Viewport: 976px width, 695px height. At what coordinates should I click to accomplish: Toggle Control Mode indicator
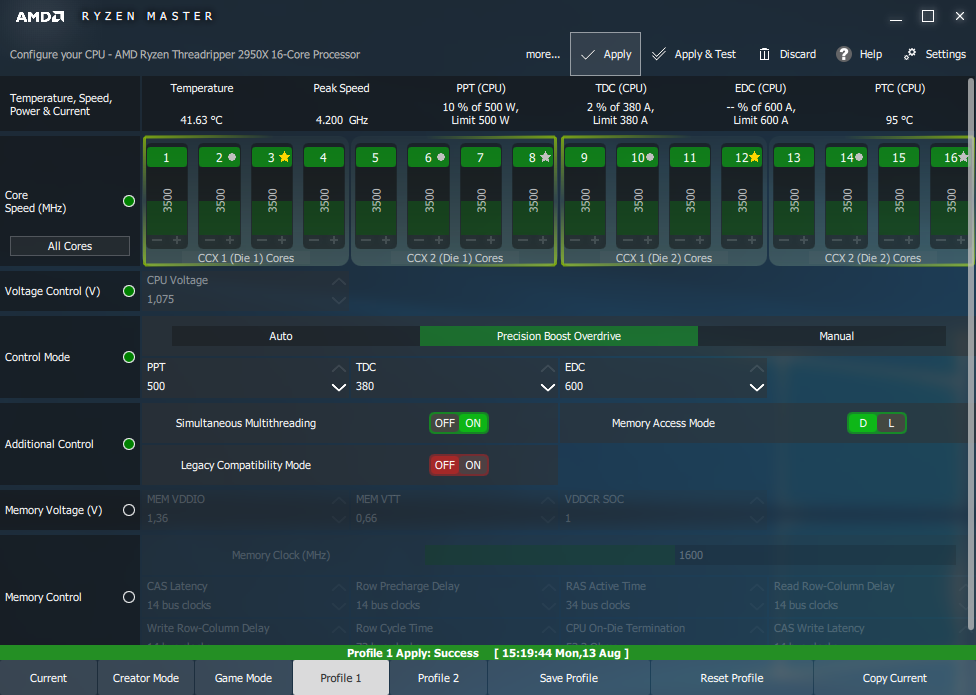pyautogui.click(x=129, y=357)
